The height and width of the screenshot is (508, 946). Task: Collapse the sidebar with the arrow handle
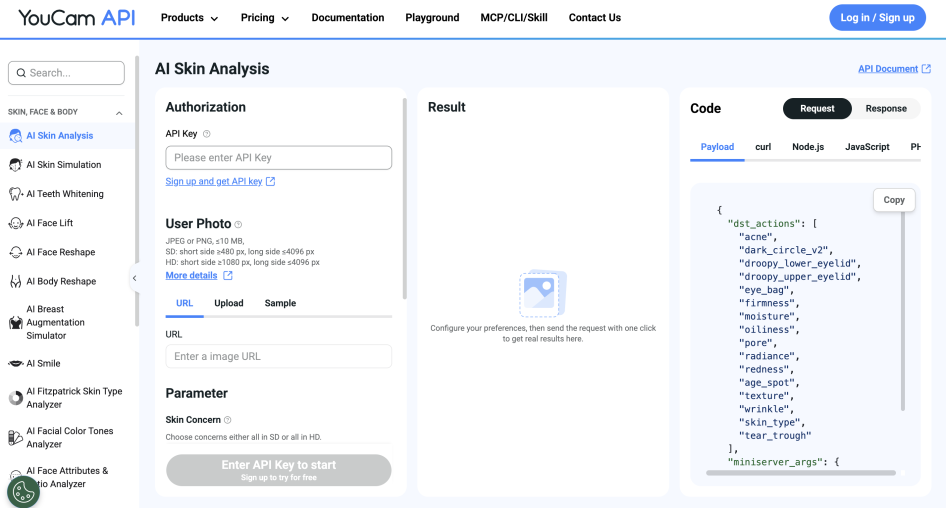135,278
